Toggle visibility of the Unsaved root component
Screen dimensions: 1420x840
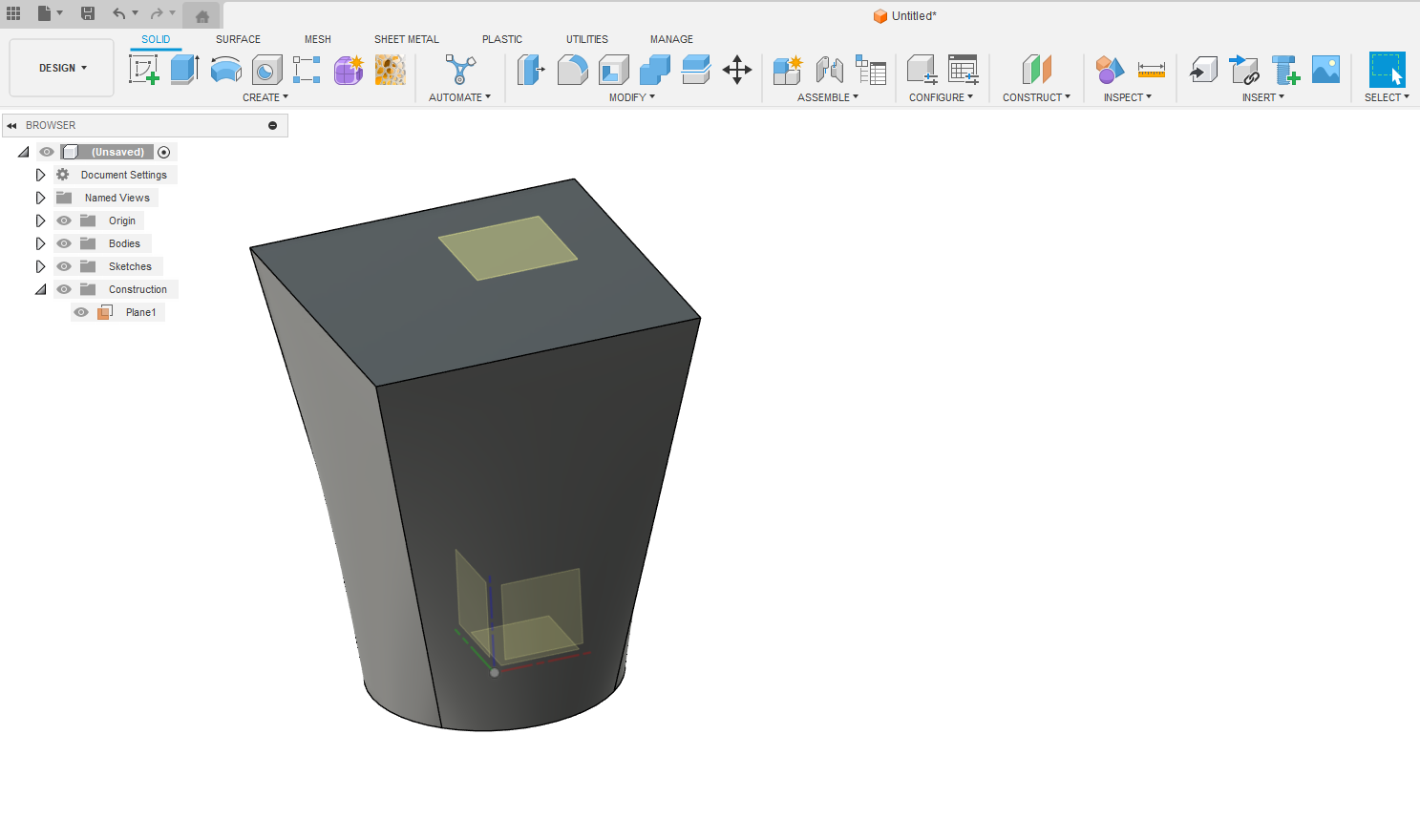point(47,152)
